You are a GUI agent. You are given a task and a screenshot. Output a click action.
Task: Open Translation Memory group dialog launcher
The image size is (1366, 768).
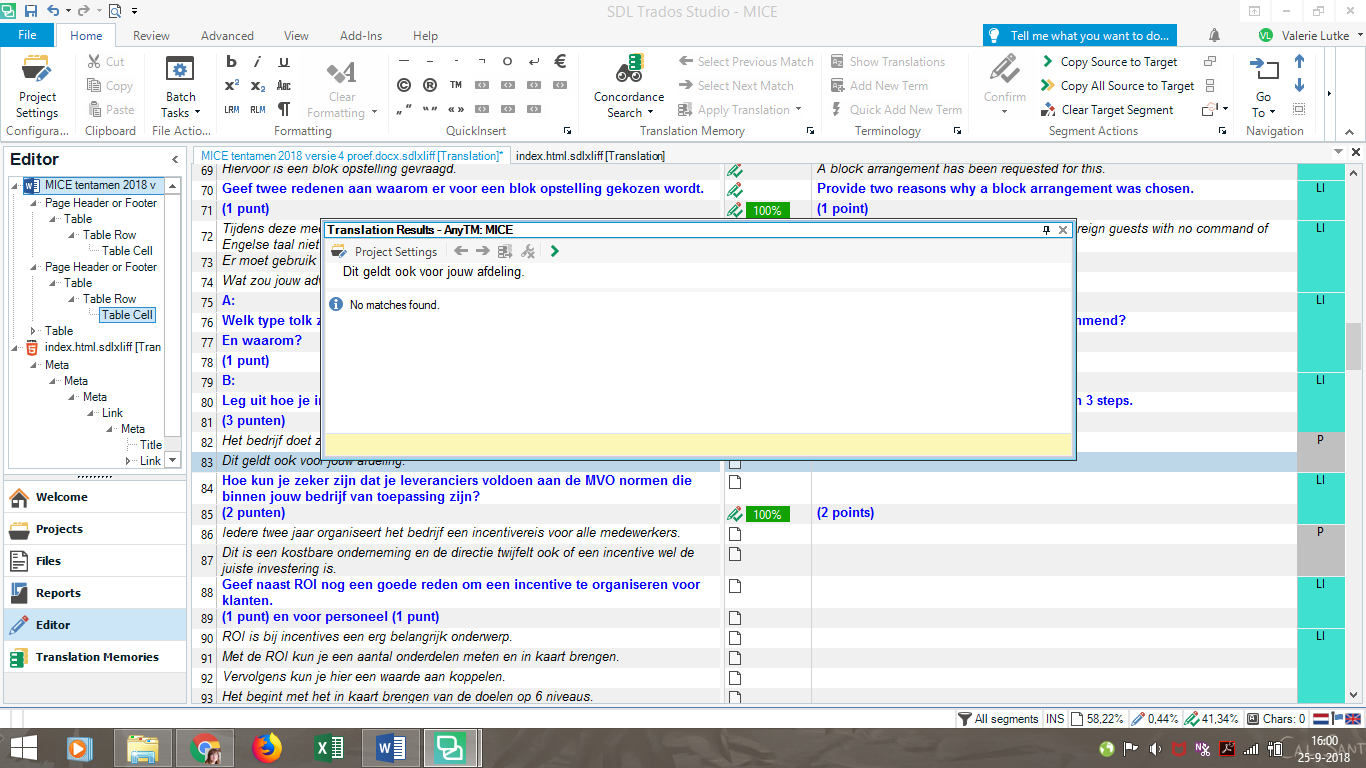pyautogui.click(x=811, y=131)
